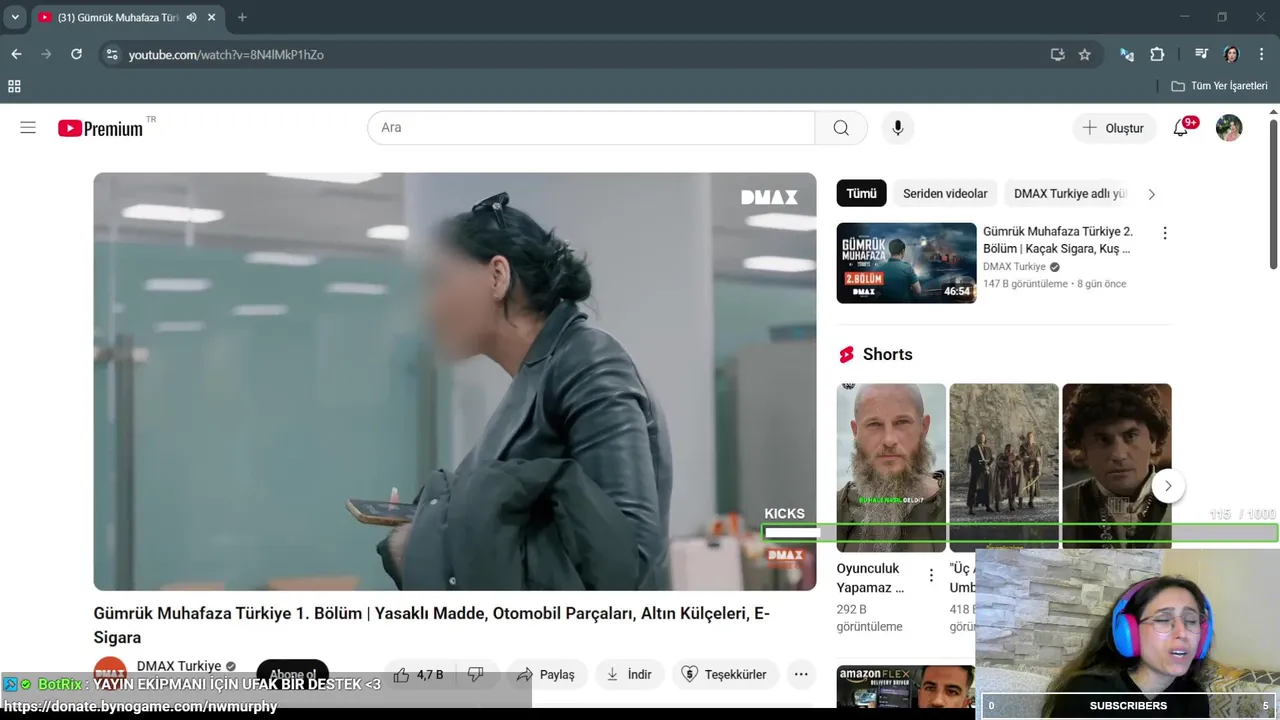Image resolution: width=1280 pixels, height=720 pixels.
Task: Open the Extensions puzzle icon
Action: tap(1157, 55)
